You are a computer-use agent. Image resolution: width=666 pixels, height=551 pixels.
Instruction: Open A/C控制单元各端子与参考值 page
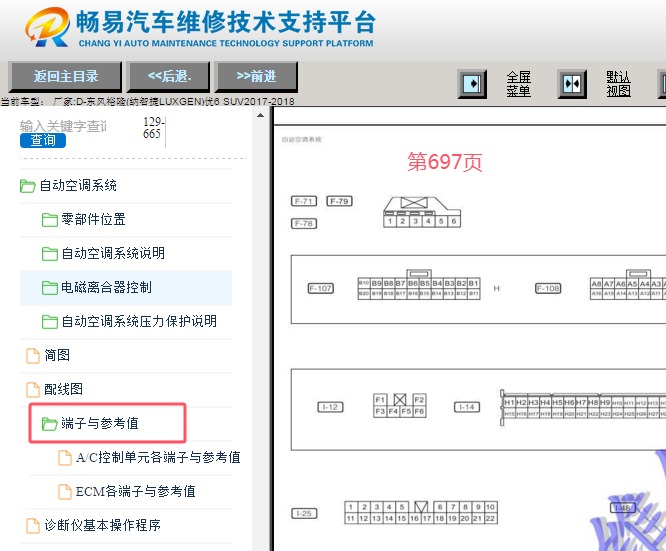158,458
